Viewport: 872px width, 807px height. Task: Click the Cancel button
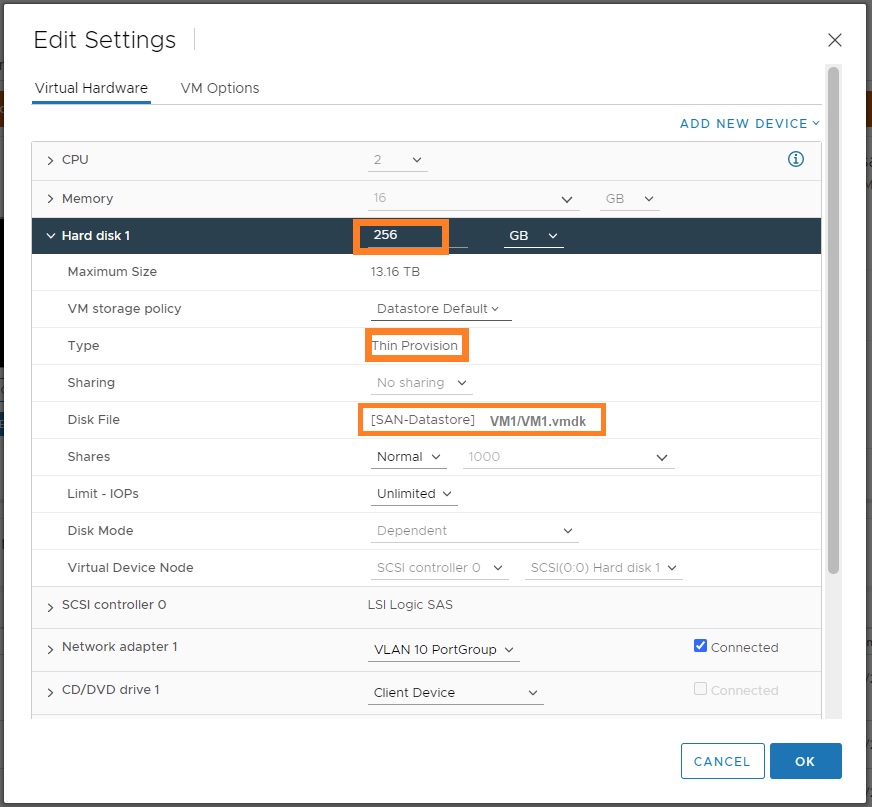tap(722, 761)
